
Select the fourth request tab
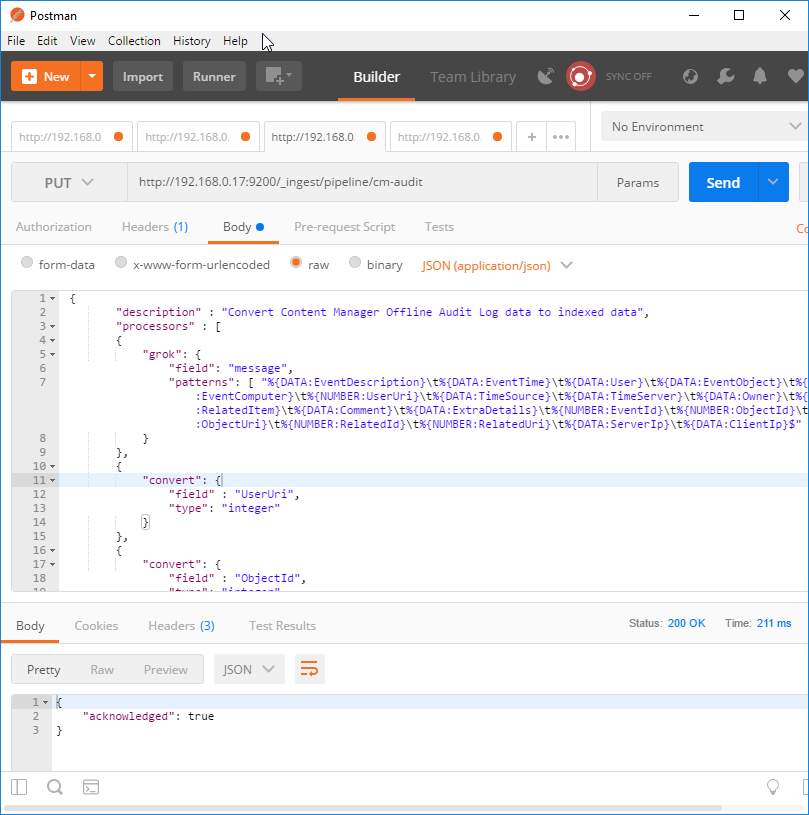pyautogui.click(x=451, y=137)
